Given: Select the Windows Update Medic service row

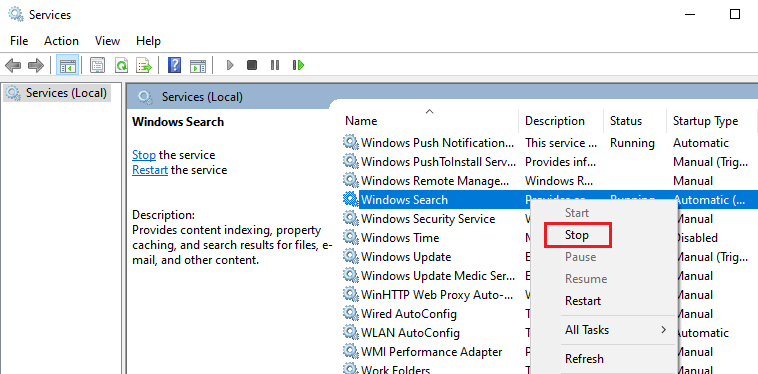Looking at the screenshot, I should coord(437,276).
